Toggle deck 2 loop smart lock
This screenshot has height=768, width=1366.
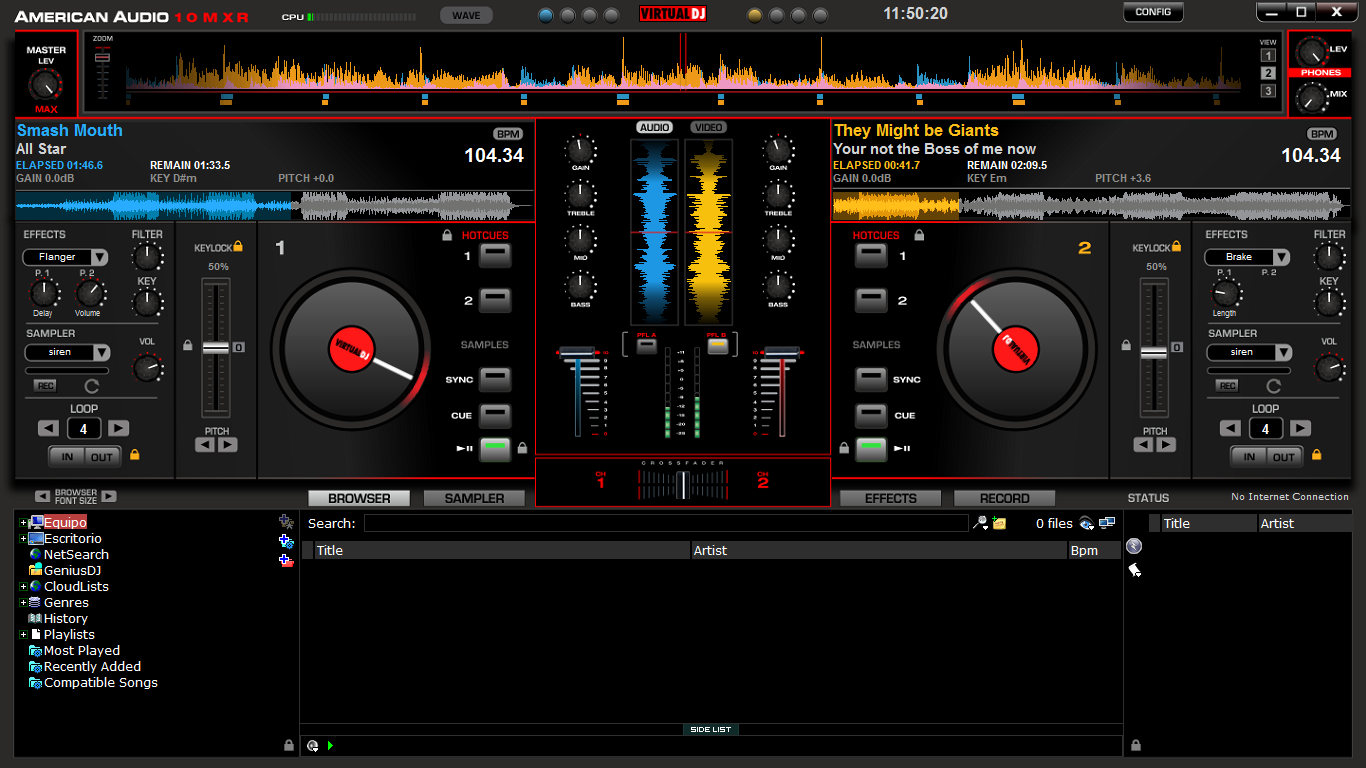click(x=1317, y=455)
